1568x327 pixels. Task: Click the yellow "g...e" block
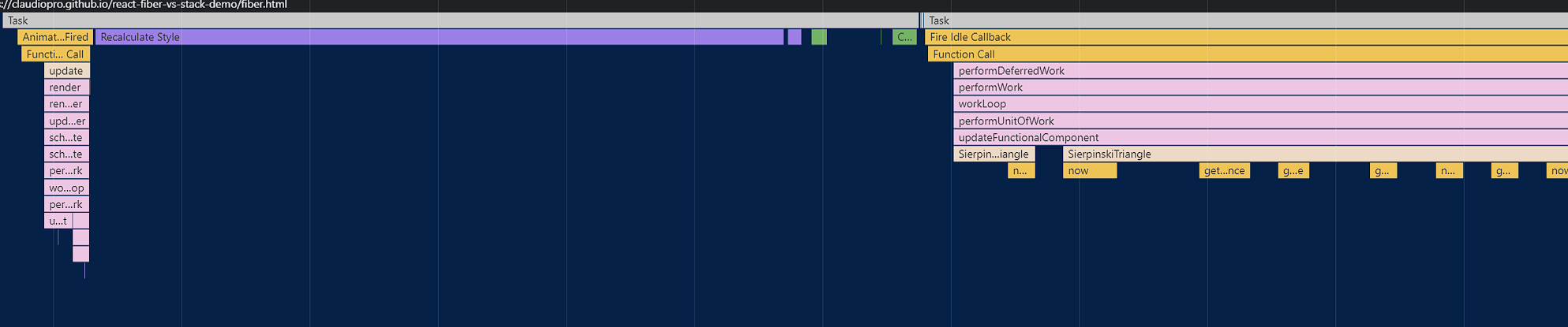[1293, 171]
